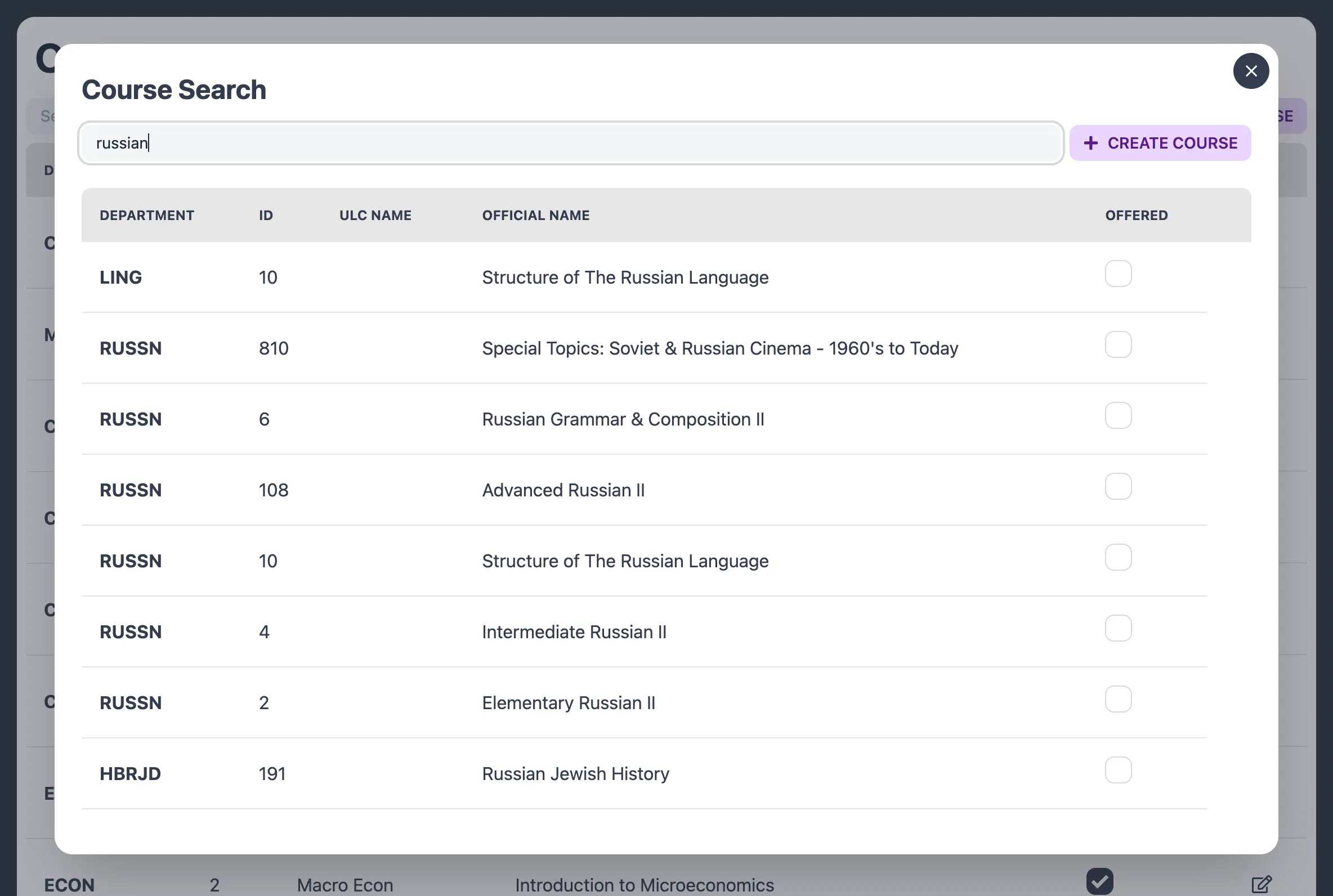1333x896 pixels.
Task: Click the OFFICIAL NAME column header
Action: (x=535, y=216)
